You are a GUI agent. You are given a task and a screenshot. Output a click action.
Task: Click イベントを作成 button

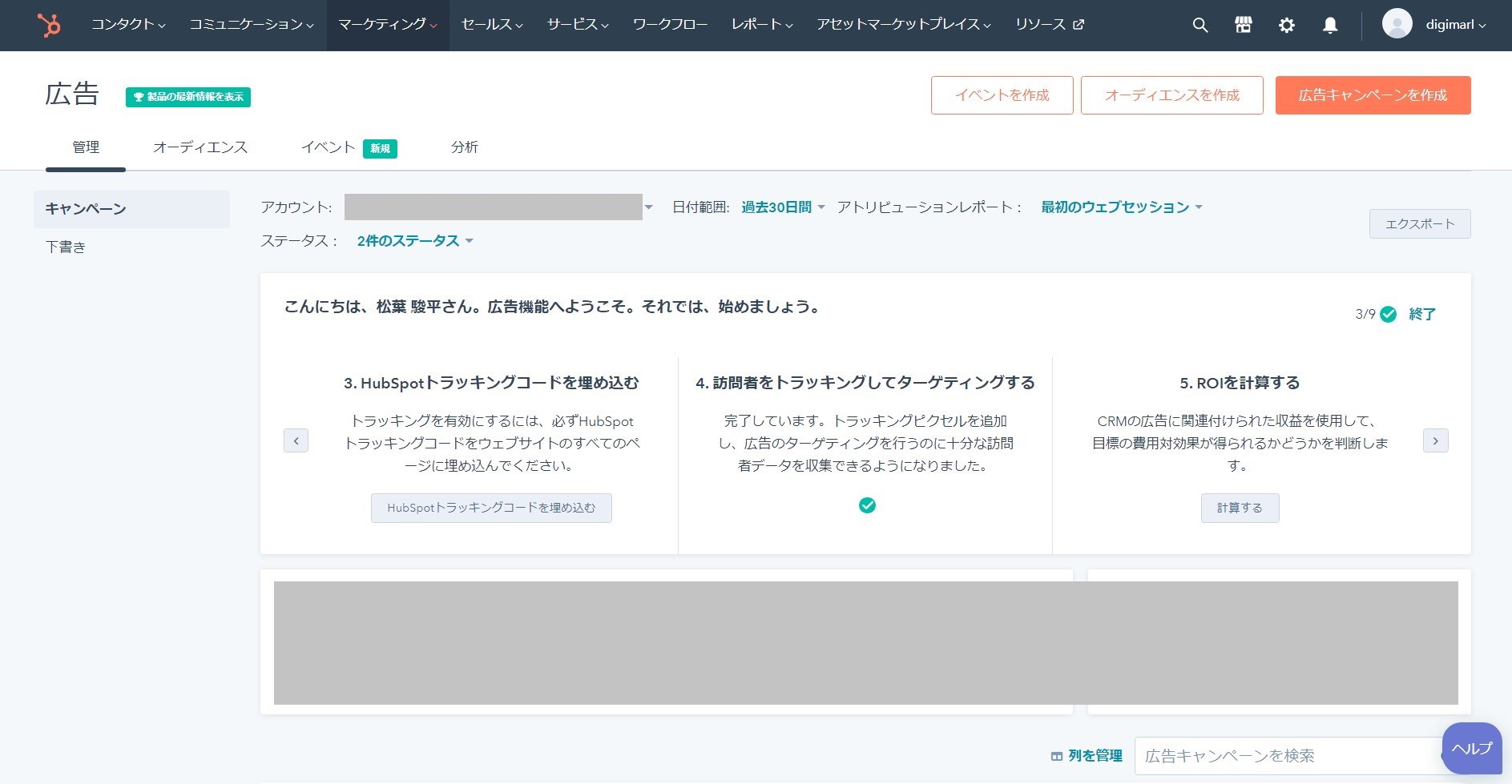click(1002, 95)
